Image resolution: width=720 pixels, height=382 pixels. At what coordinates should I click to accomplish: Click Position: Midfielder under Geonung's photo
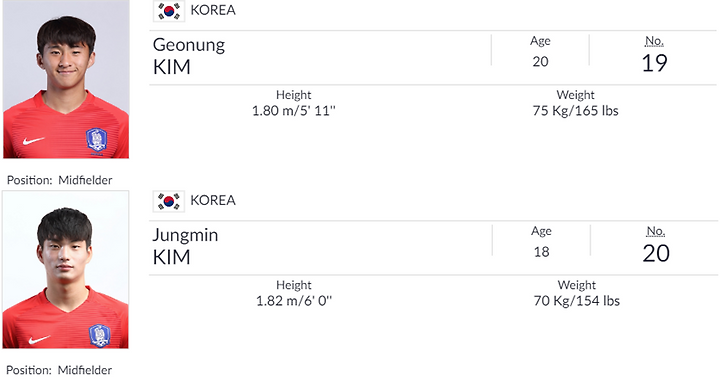60,180
